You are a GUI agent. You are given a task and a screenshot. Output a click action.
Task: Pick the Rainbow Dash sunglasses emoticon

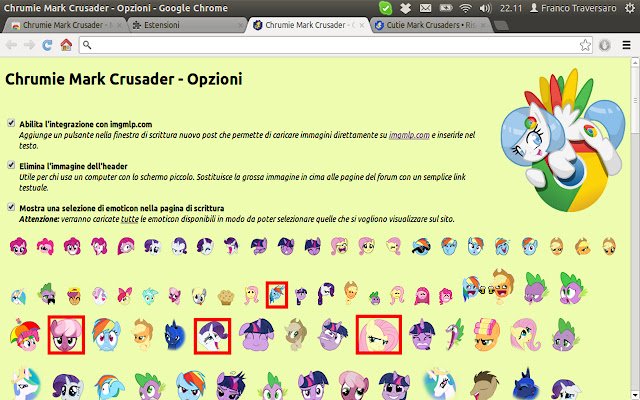tap(421, 246)
